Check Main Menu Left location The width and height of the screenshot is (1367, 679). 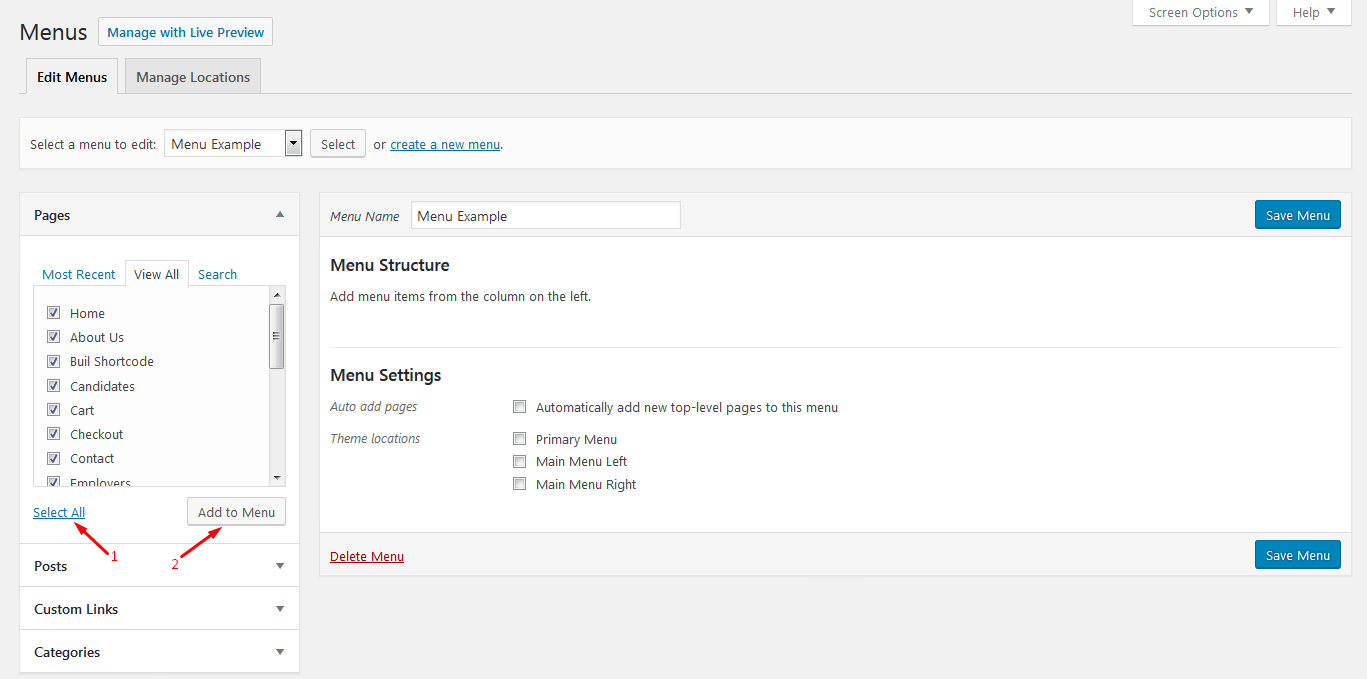tap(520, 462)
